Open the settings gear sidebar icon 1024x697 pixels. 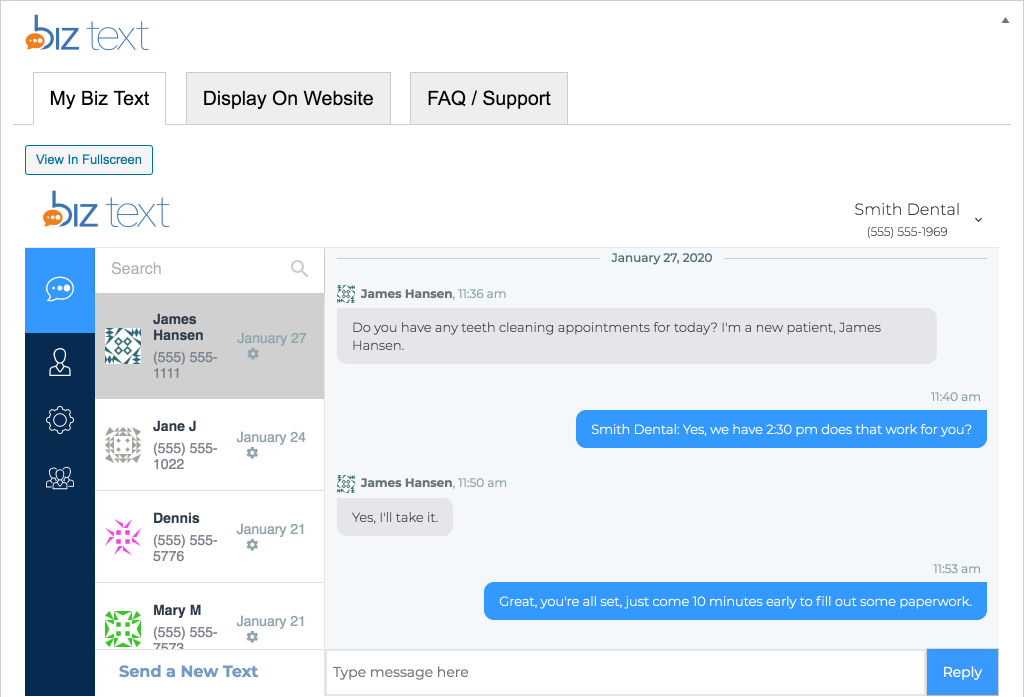pos(59,419)
